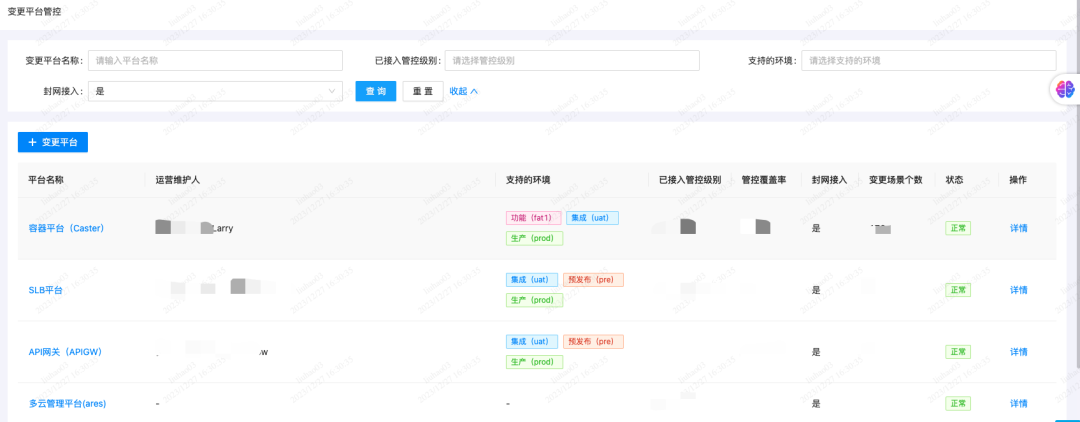Click 支持的环境 column header
This screenshot has width=1080, height=422.
528,180
